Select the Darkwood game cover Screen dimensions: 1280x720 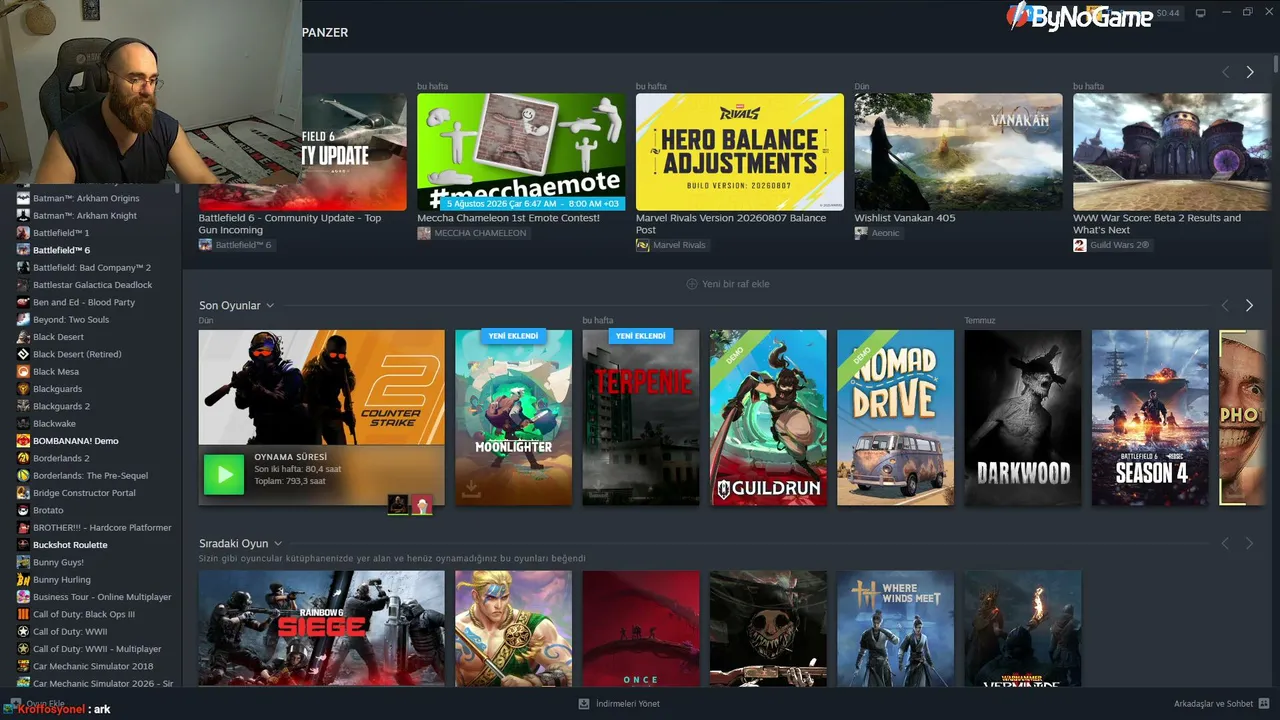(x=1023, y=418)
